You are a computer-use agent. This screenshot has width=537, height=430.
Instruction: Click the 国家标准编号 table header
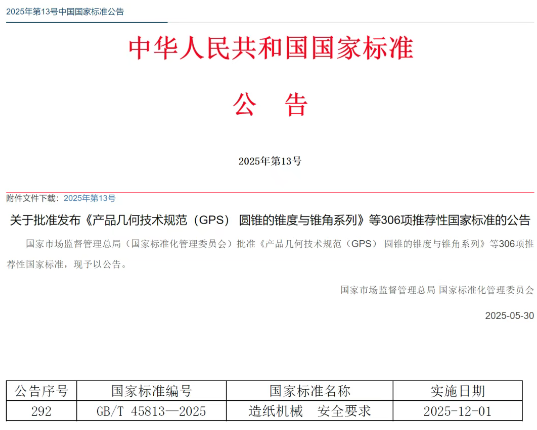tap(151, 391)
